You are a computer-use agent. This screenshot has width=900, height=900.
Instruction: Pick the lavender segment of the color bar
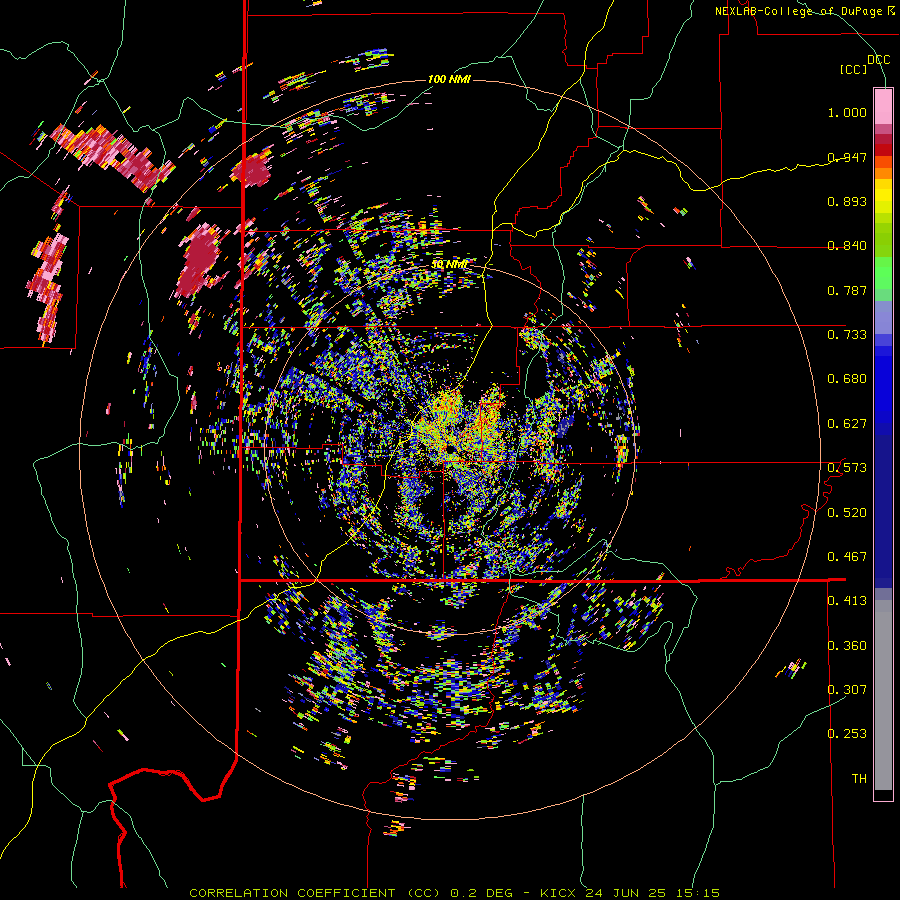pos(883,317)
